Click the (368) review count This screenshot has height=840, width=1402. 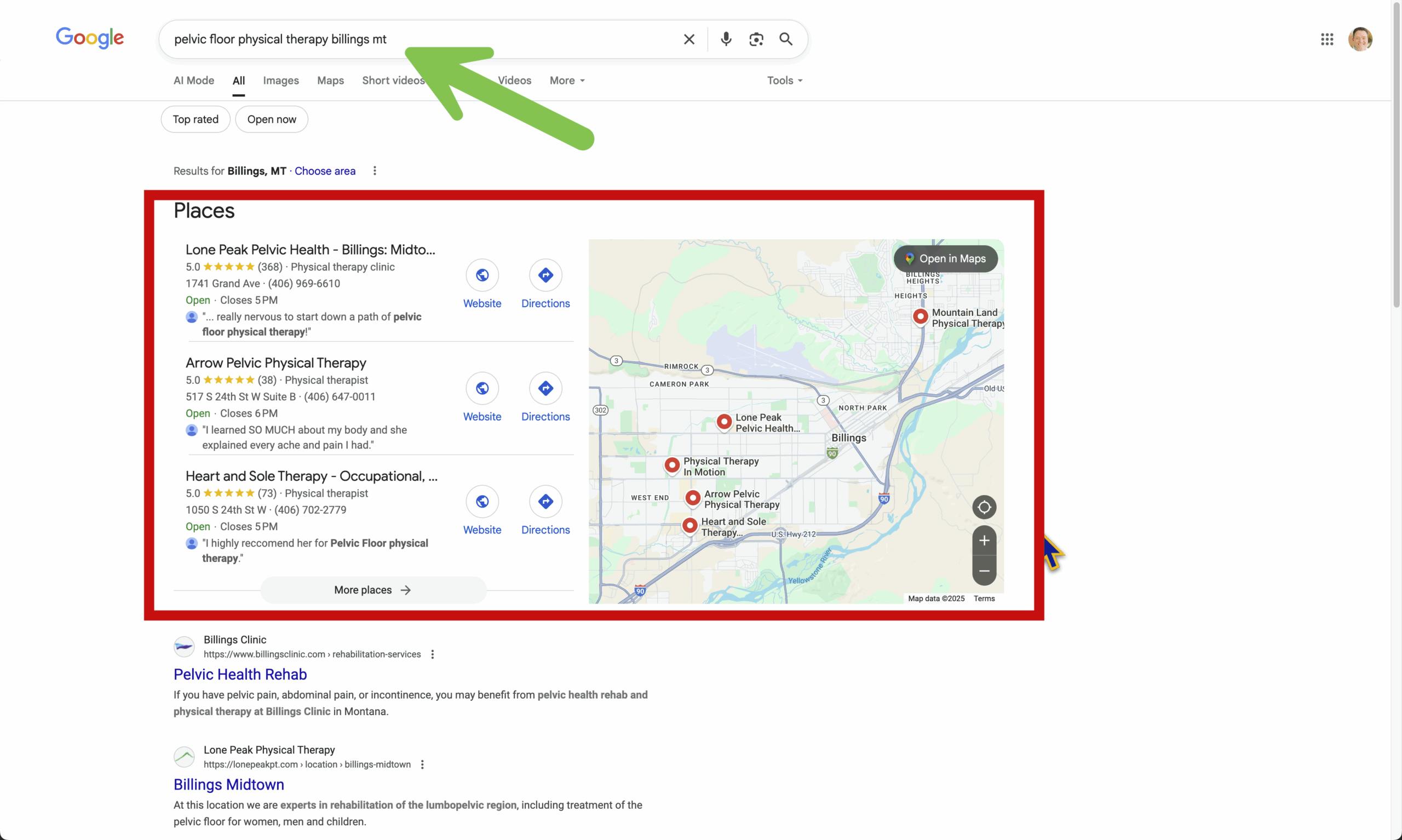[270, 267]
